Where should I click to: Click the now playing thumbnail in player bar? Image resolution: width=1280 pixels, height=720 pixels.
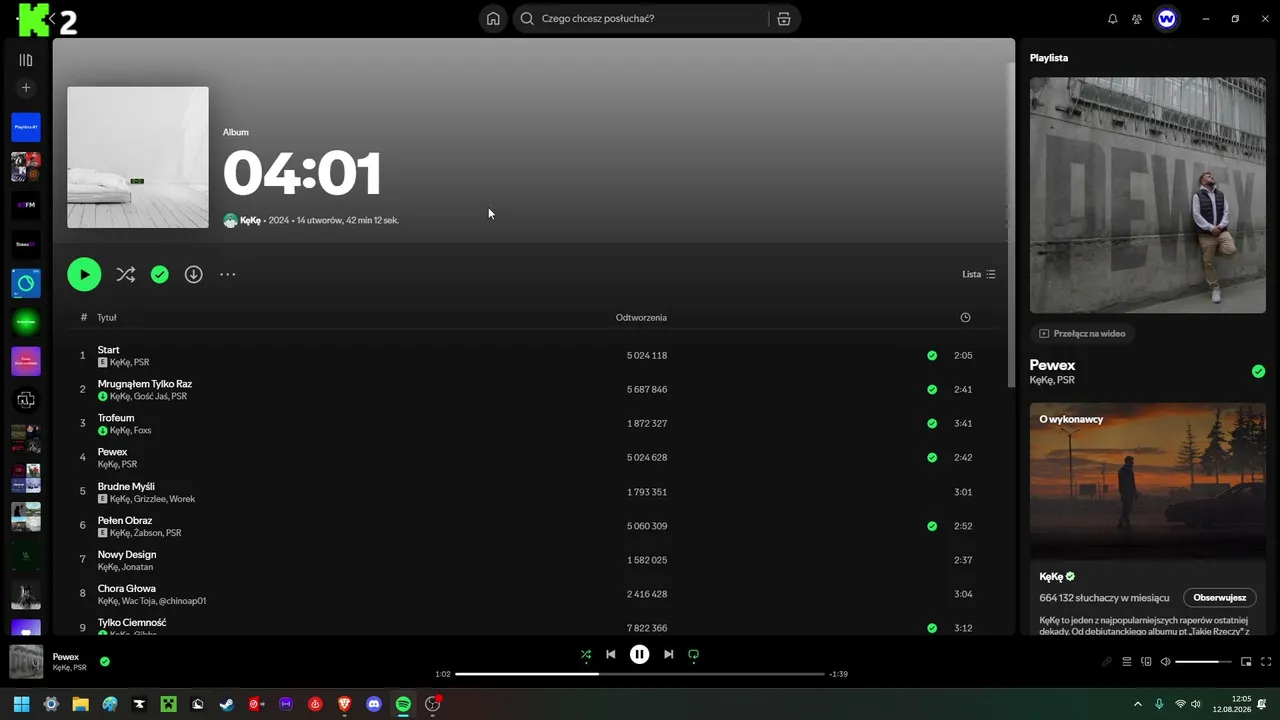tap(26, 662)
